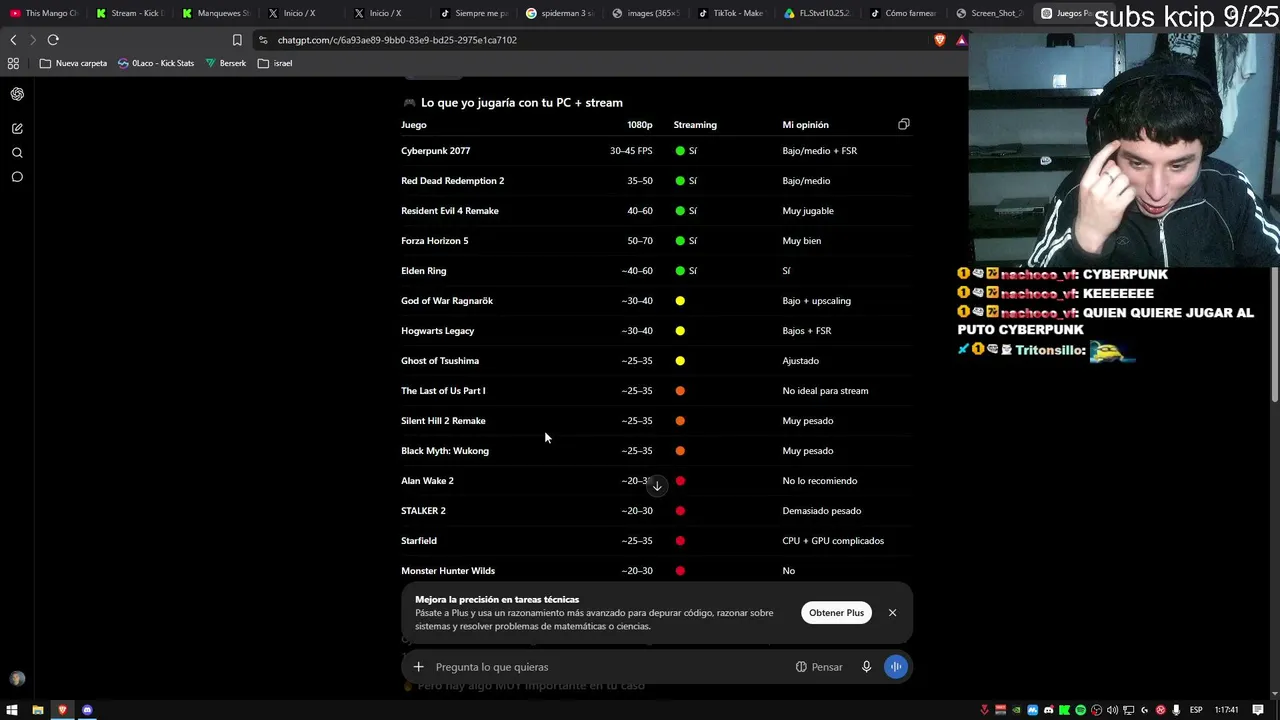Screen dimensions: 1280x720
Task: Jump to bottom of the conversation
Action: click(x=657, y=486)
